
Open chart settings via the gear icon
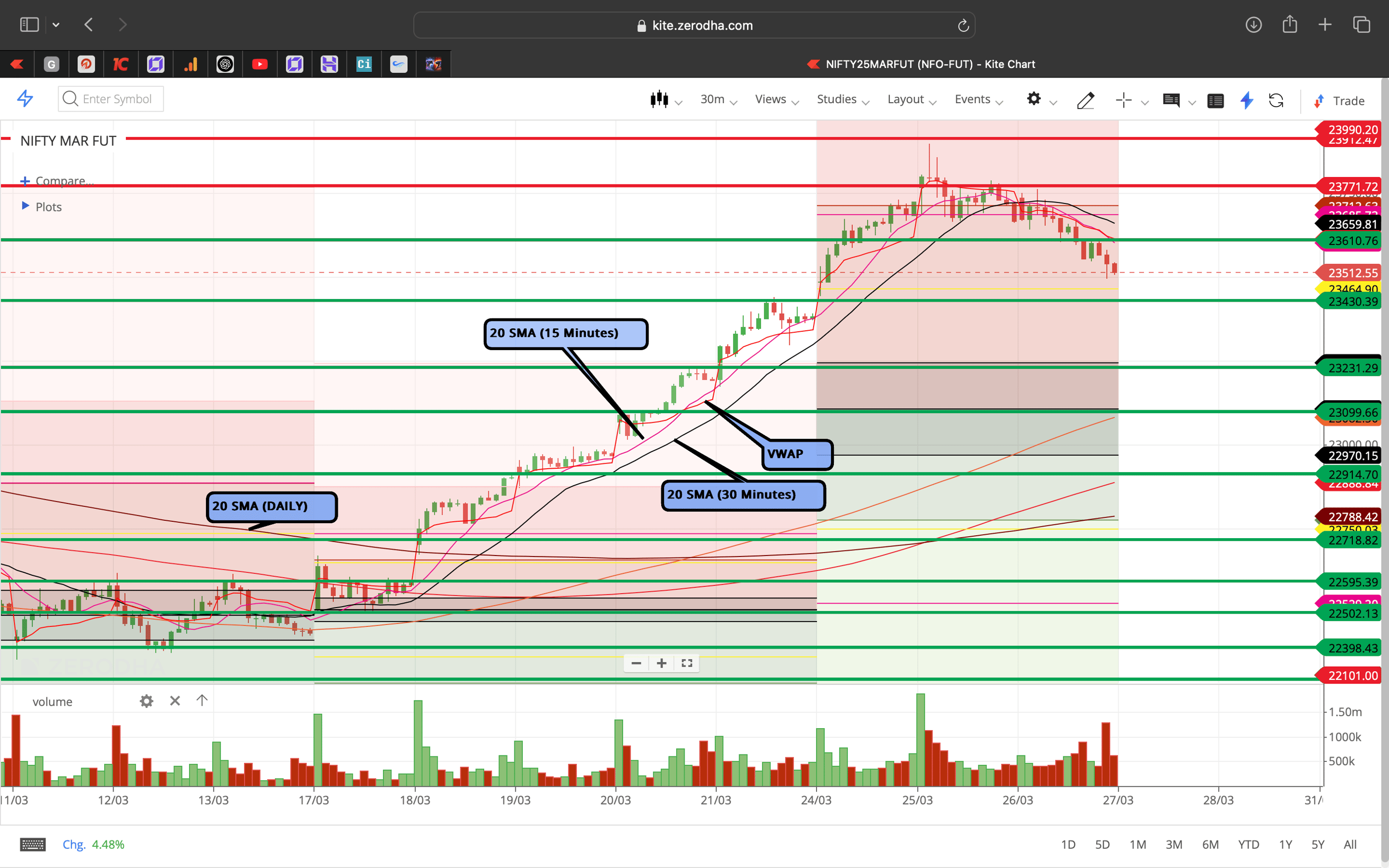pyautogui.click(x=1034, y=99)
